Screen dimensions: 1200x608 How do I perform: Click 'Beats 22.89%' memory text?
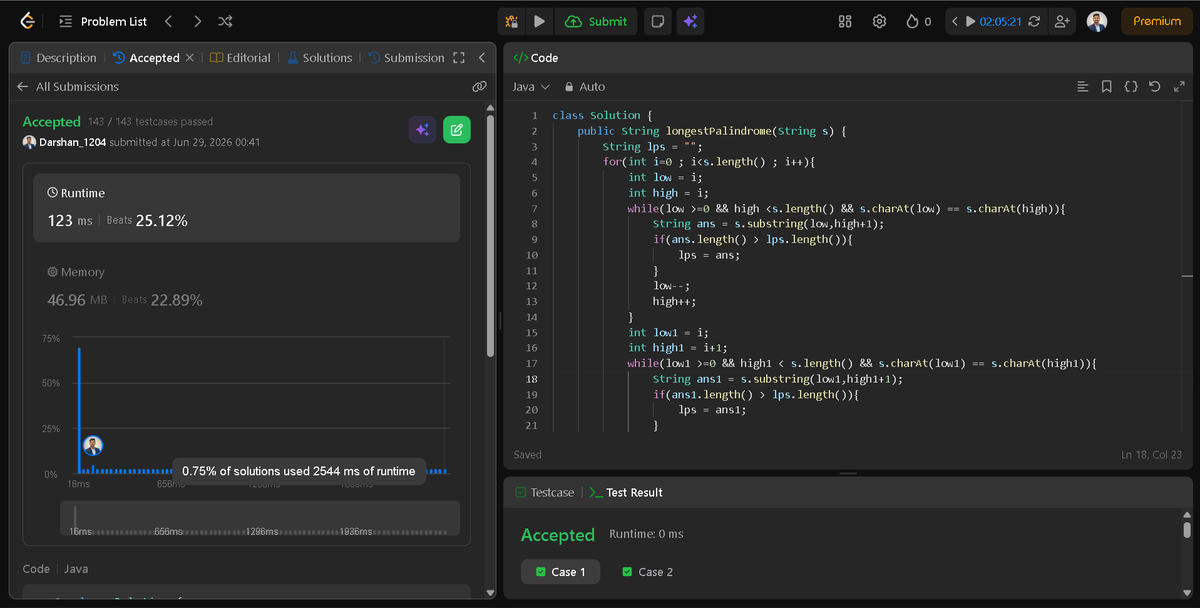(x=162, y=300)
